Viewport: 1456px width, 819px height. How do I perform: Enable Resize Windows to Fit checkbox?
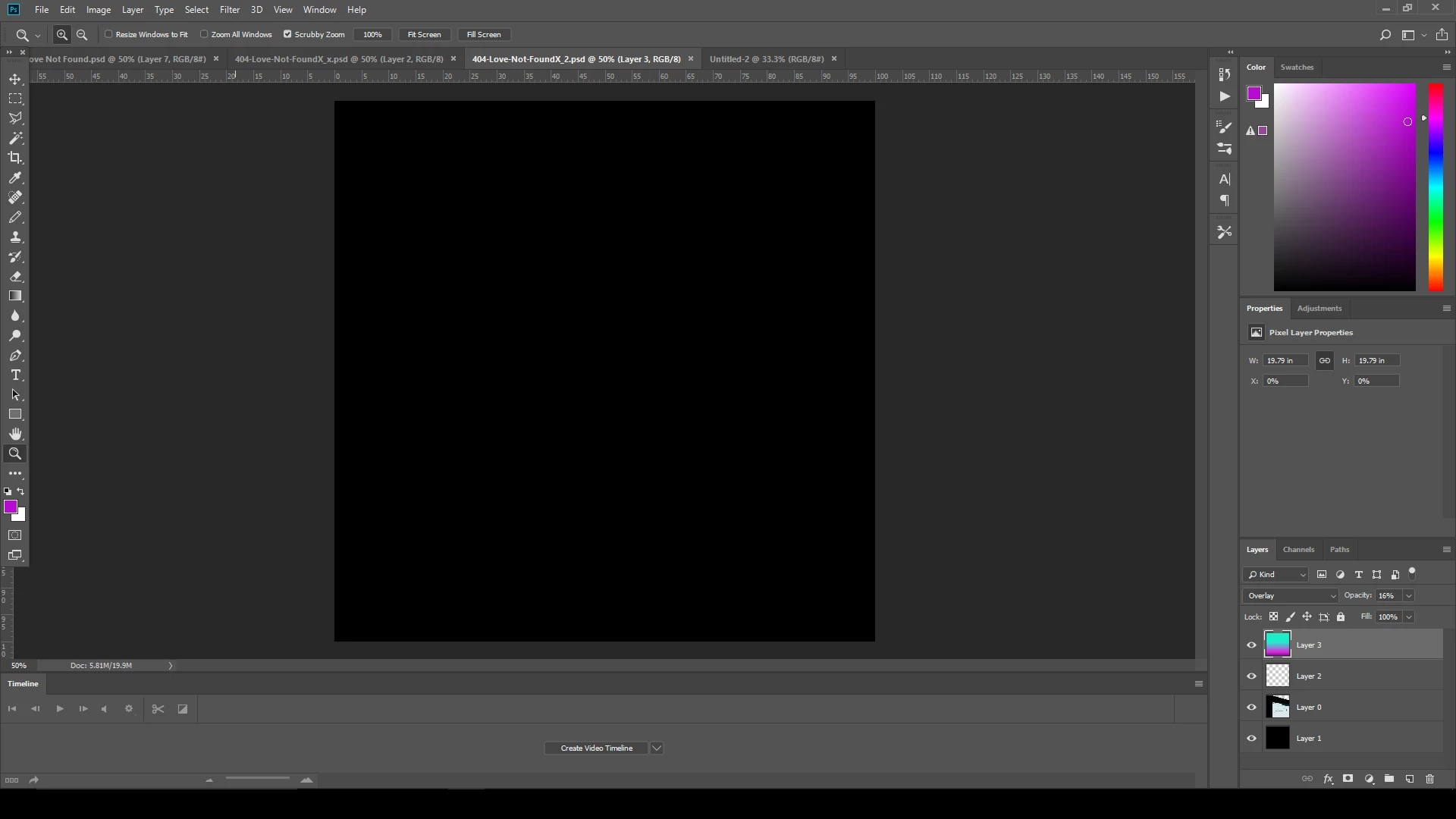[108, 34]
